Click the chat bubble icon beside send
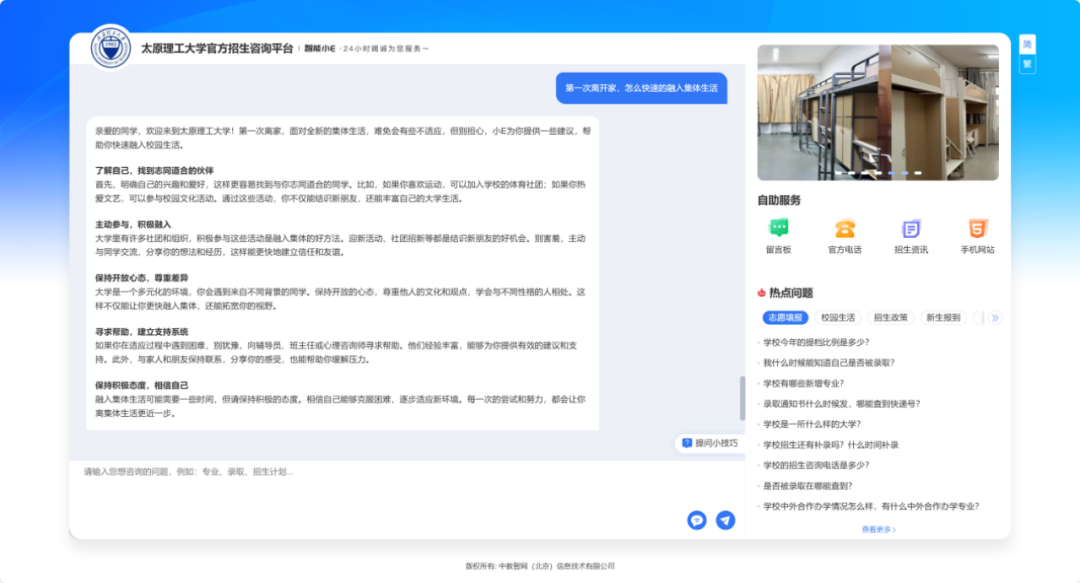Screen dimensions: 1080x583 (x=697, y=520)
